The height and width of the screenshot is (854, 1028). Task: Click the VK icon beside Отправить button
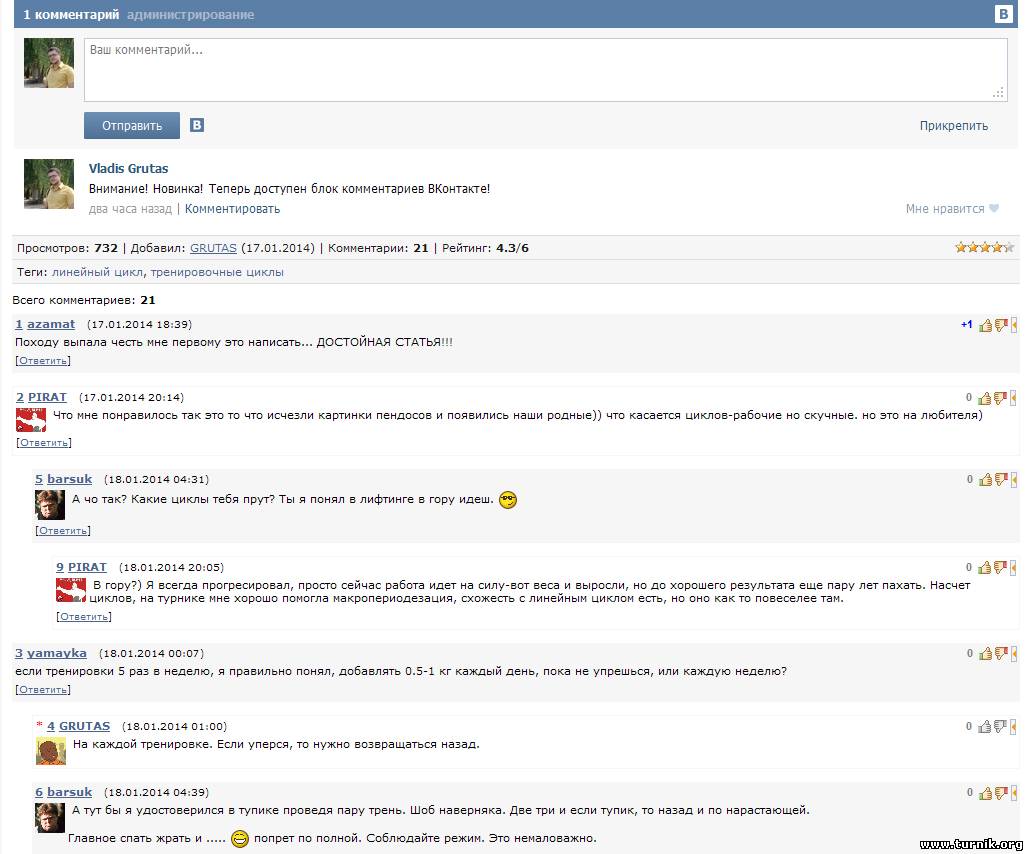pyautogui.click(x=197, y=126)
